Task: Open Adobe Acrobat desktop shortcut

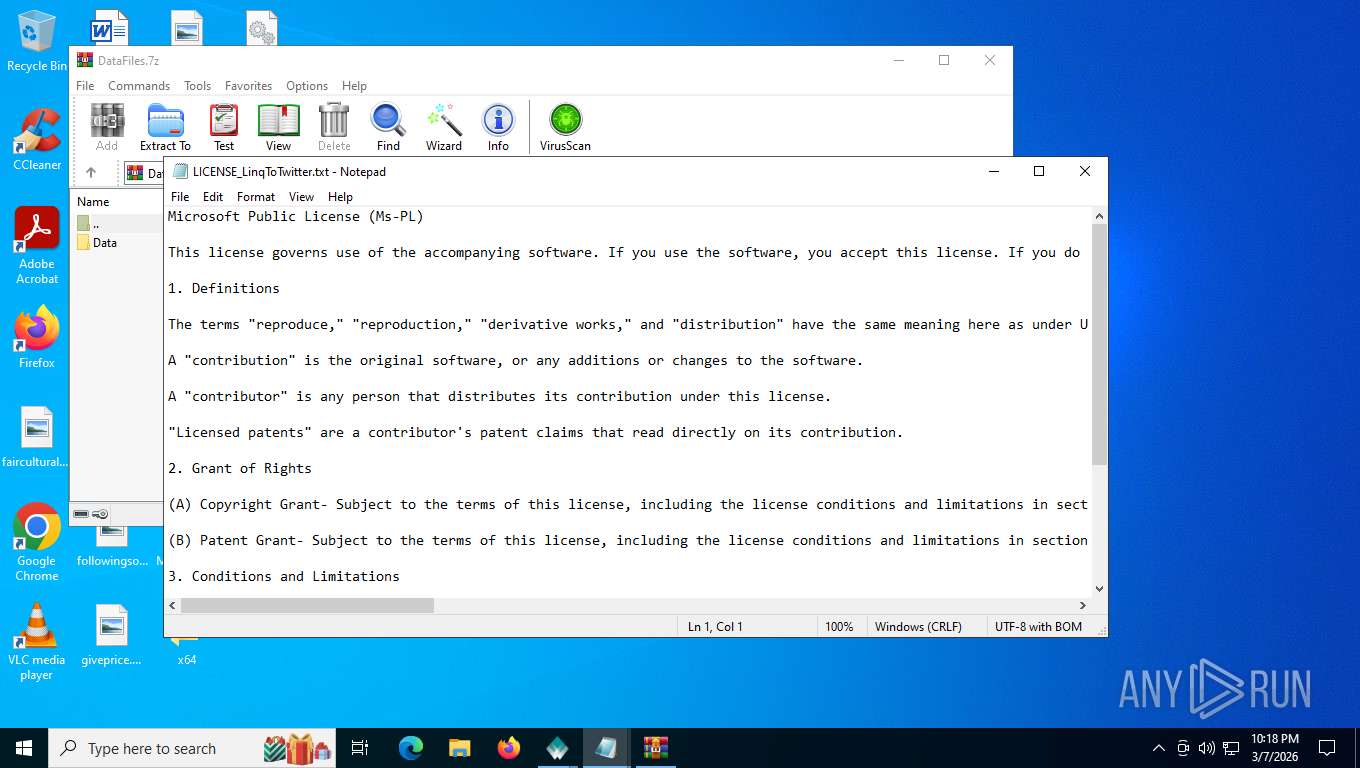Action: [37, 246]
